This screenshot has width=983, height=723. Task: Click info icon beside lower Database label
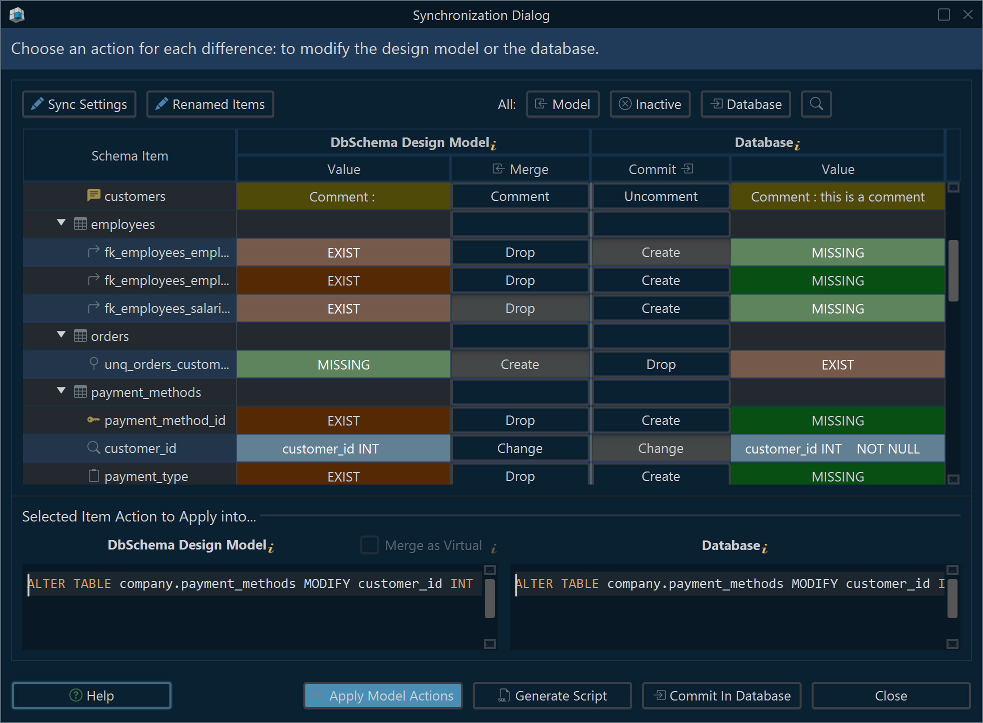click(x=765, y=547)
